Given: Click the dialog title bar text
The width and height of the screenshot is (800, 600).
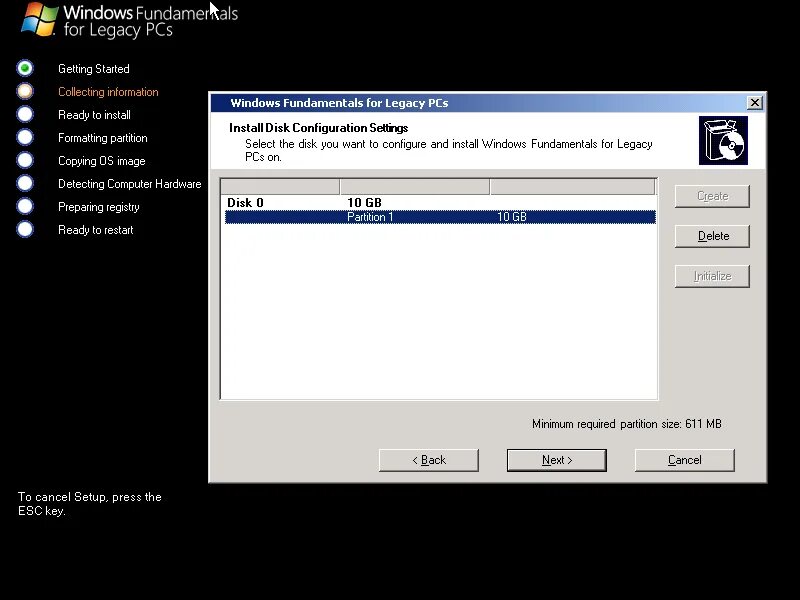Looking at the screenshot, I should pos(339,103).
